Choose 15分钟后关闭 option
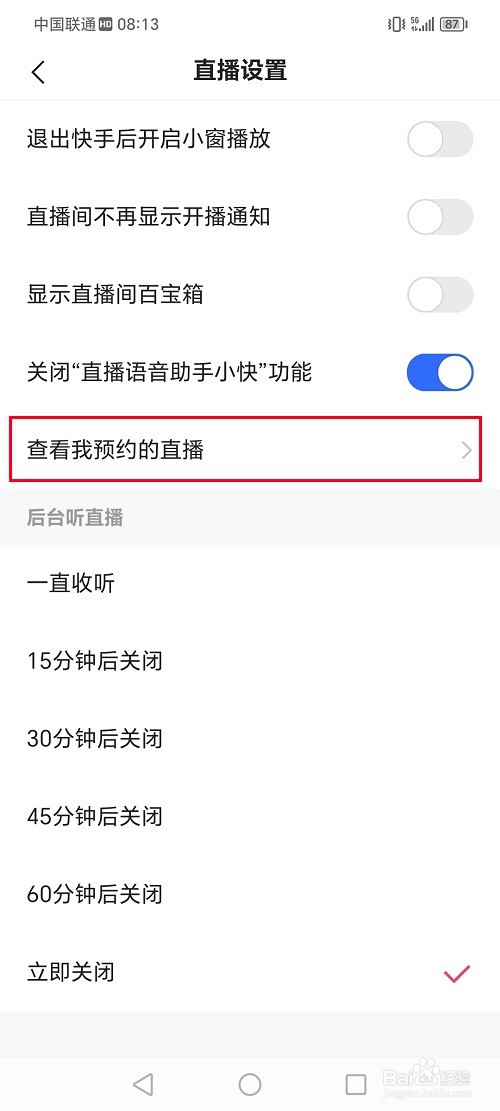Image resolution: width=500 pixels, height=1111 pixels. tap(250, 661)
